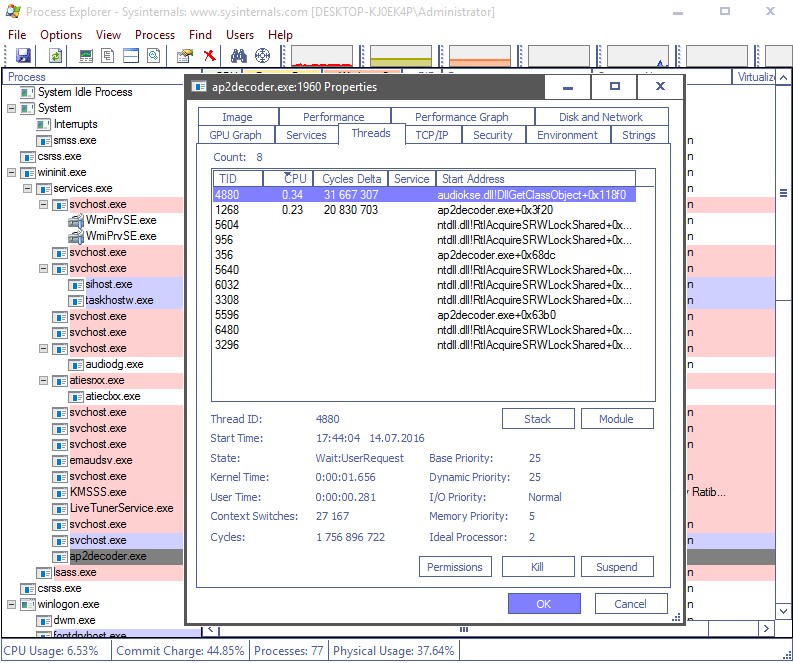Open the Users menu
Image resolution: width=793 pixels, height=663 pixels.
coord(240,35)
